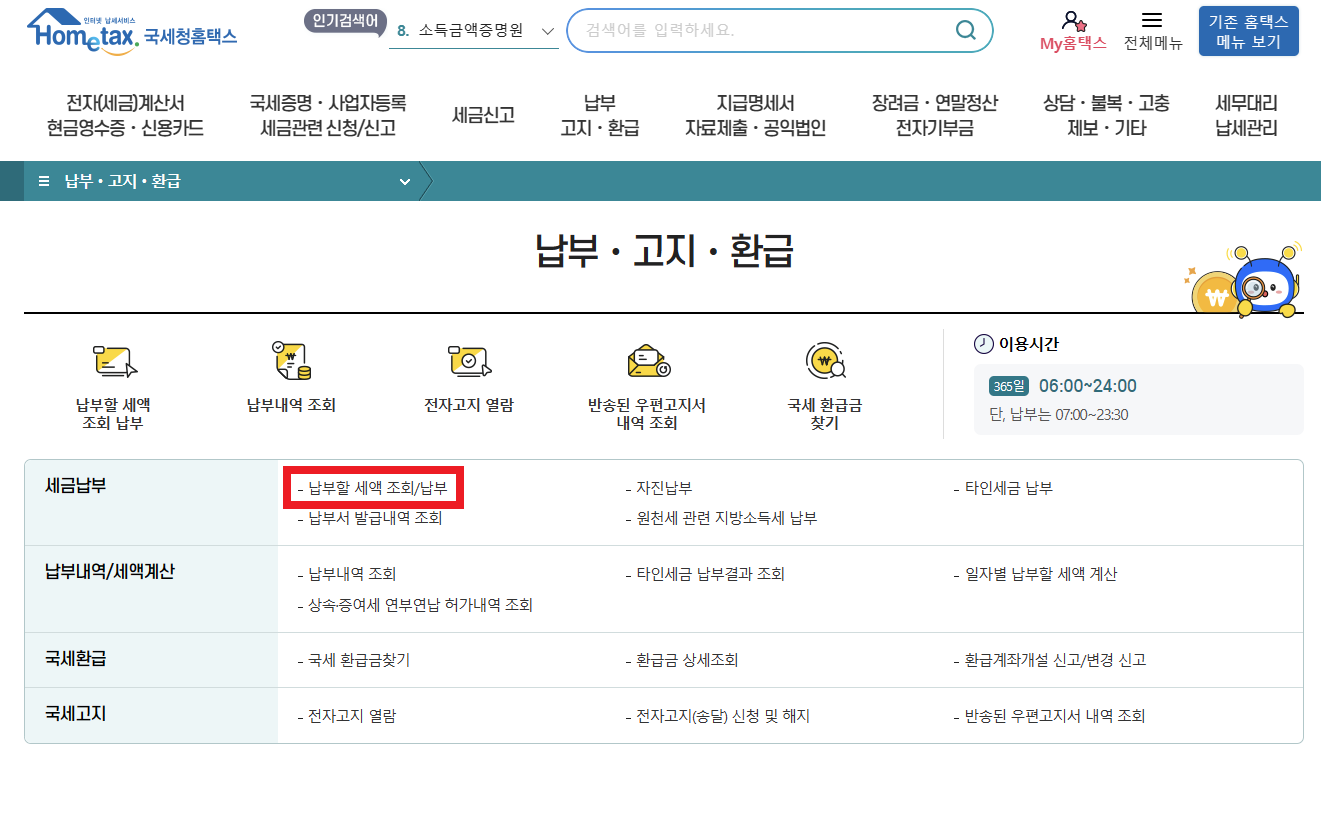Expand the 인기검색어 dropdown
The height and width of the screenshot is (815, 1321).
click(x=546, y=31)
